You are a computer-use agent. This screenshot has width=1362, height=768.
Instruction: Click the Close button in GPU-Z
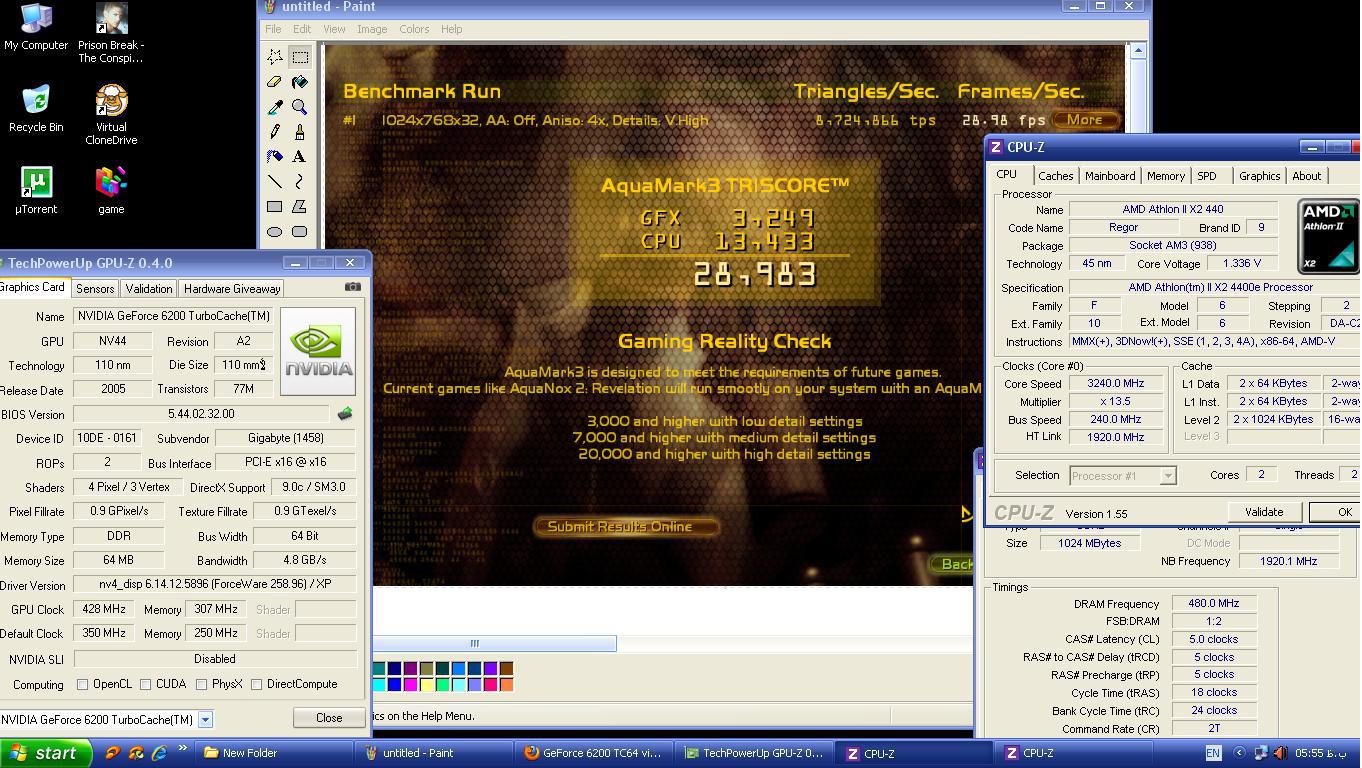pyautogui.click(x=329, y=717)
